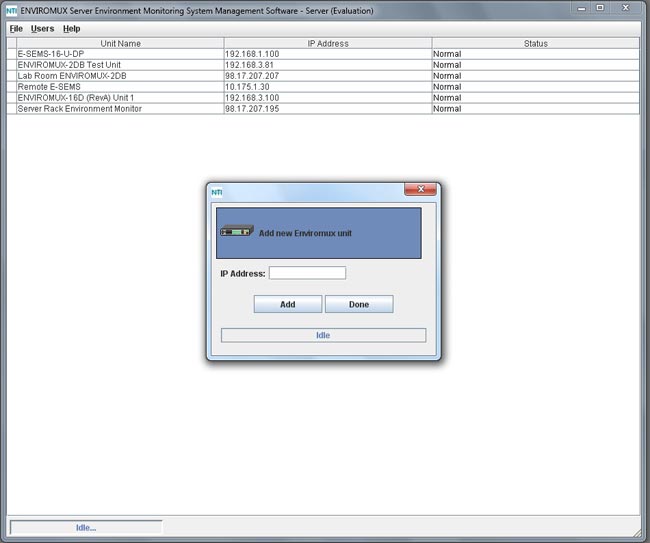Click the NTI icon in the main title bar
Image resolution: width=650 pixels, height=543 pixels.
[x=12, y=8]
